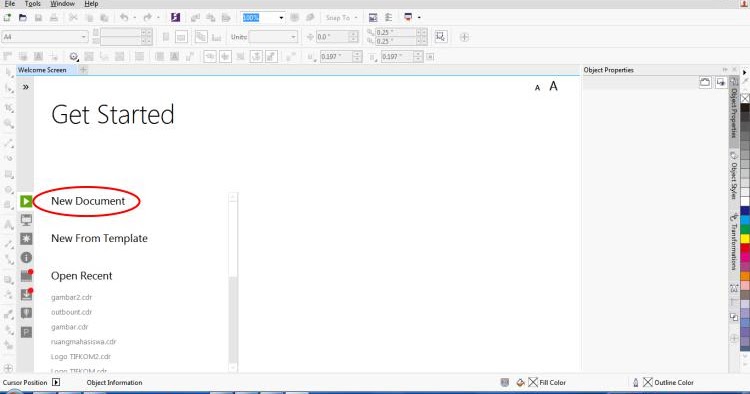Open the Window menu
The width and height of the screenshot is (750, 394).
pos(63,4)
